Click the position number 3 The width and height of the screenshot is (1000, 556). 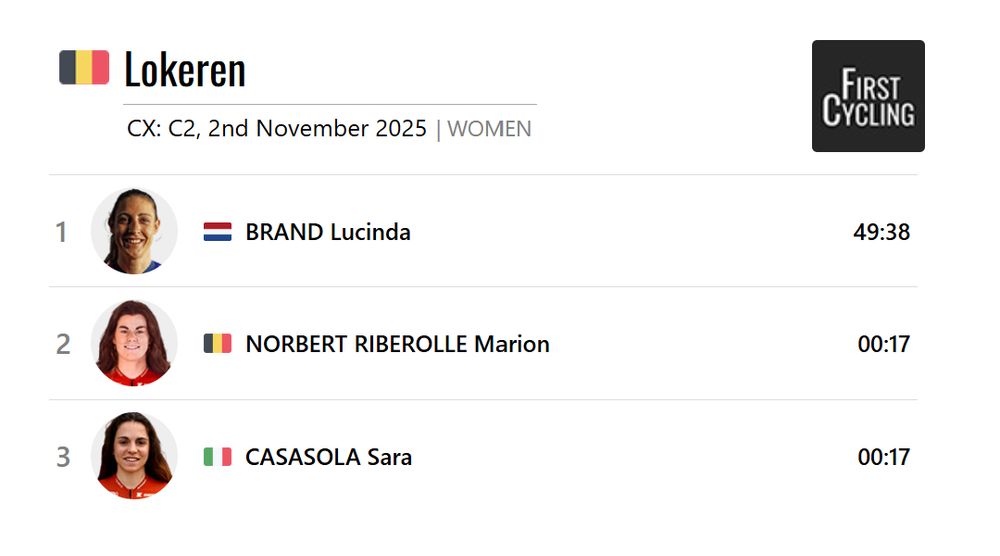coord(63,457)
